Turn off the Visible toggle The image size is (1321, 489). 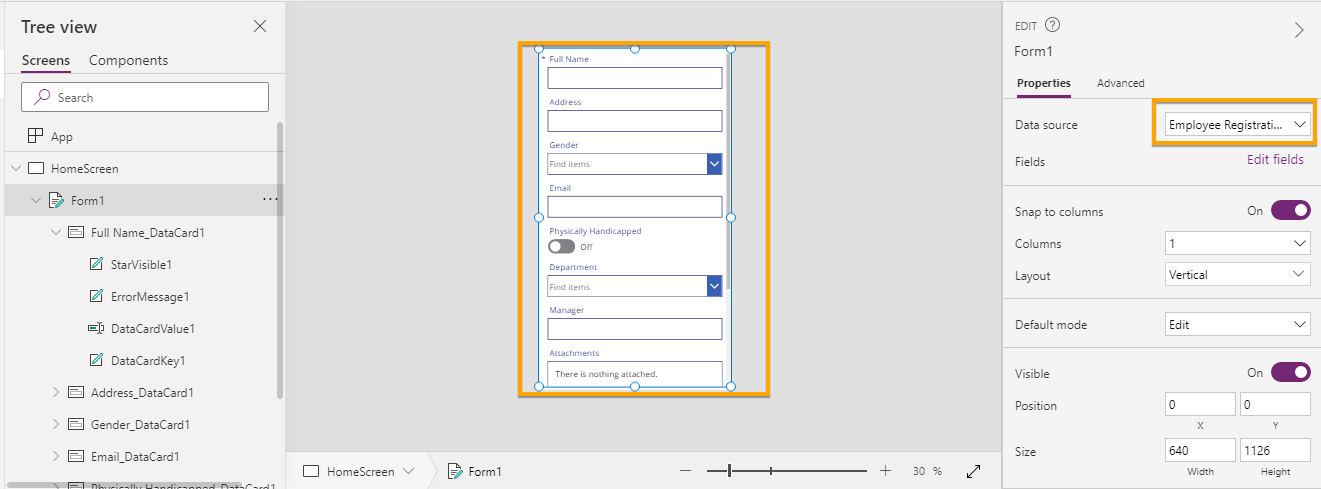tap(1290, 372)
